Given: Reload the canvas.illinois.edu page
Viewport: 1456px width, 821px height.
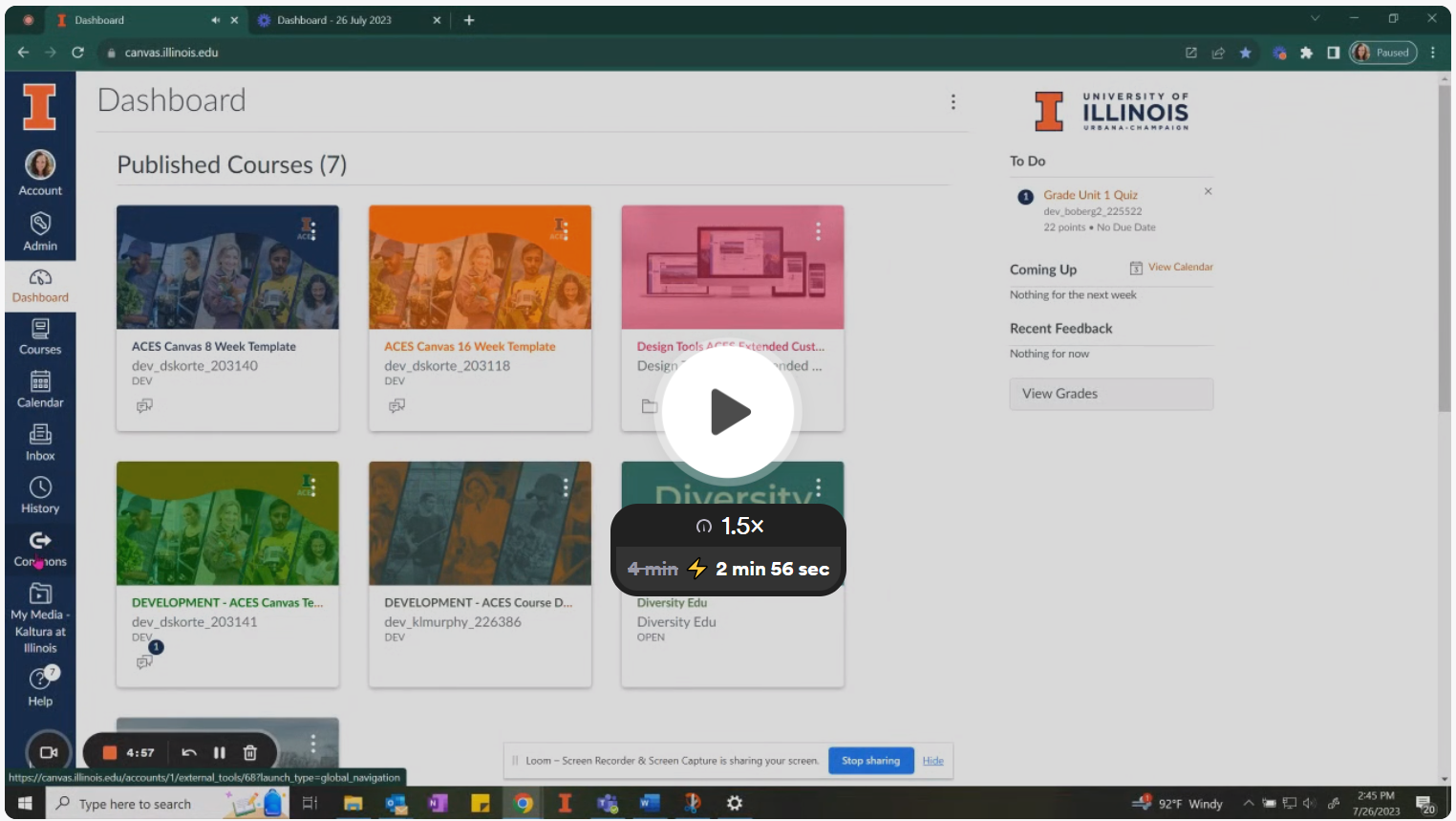Looking at the screenshot, I should tap(78, 53).
